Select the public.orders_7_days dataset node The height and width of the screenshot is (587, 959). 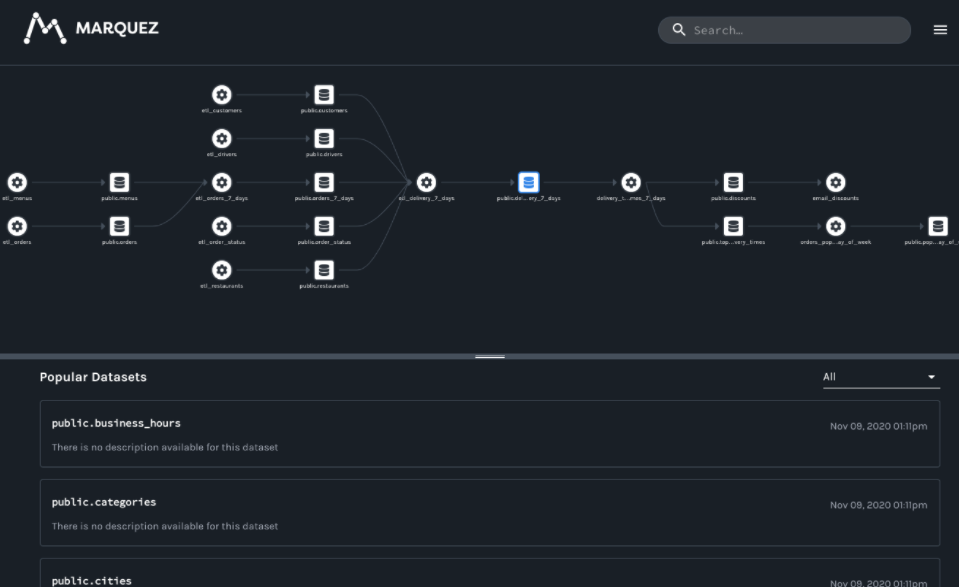pos(324,182)
